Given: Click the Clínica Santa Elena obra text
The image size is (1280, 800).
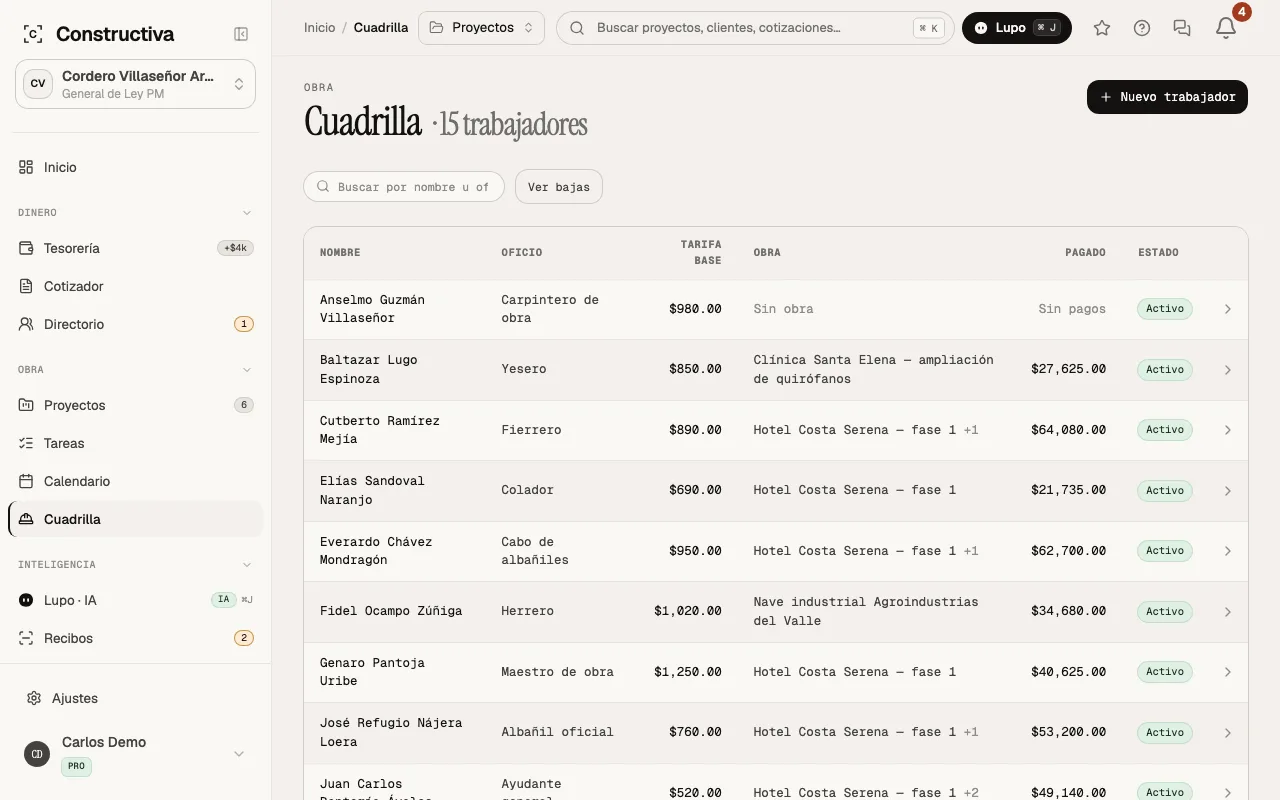Looking at the screenshot, I should point(874,369).
